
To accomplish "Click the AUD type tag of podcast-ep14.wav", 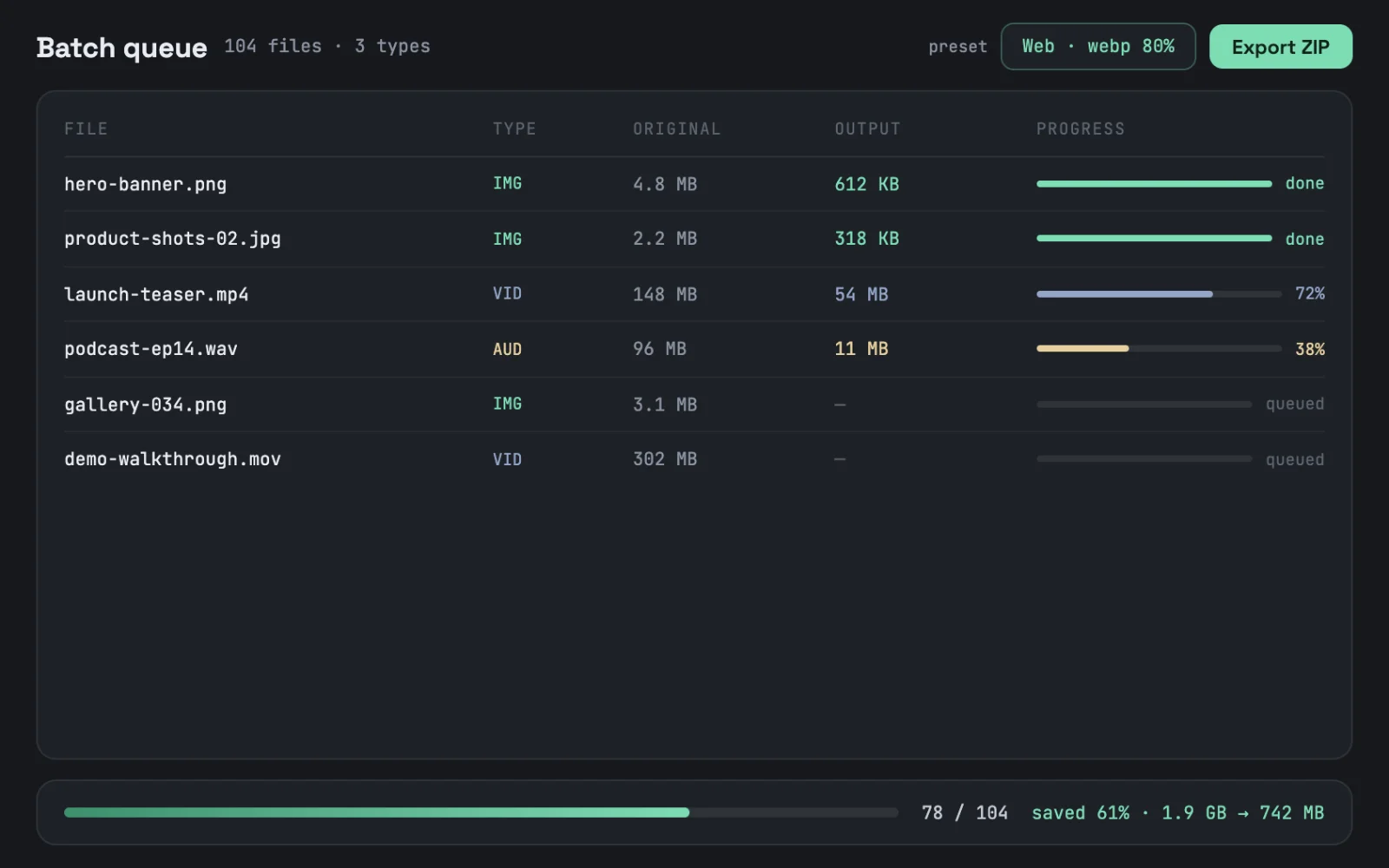I will tap(507, 349).
